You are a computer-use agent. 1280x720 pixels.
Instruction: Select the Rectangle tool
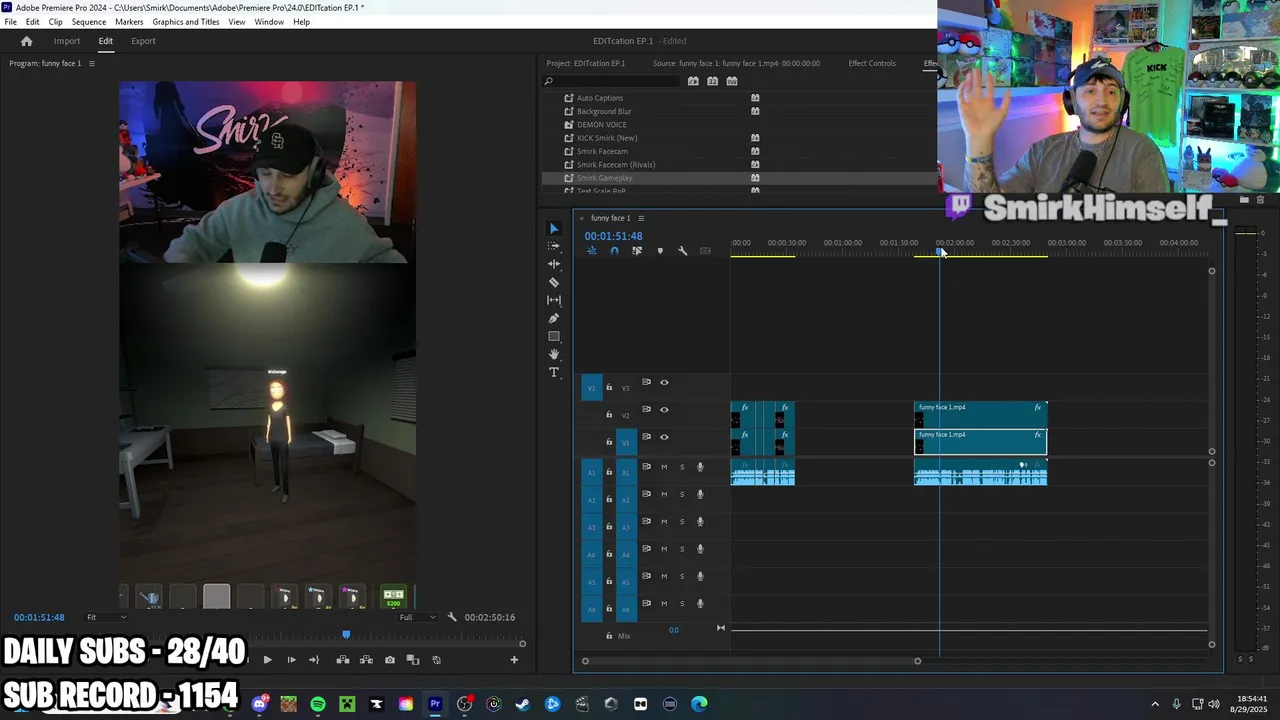pyautogui.click(x=554, y=336)
